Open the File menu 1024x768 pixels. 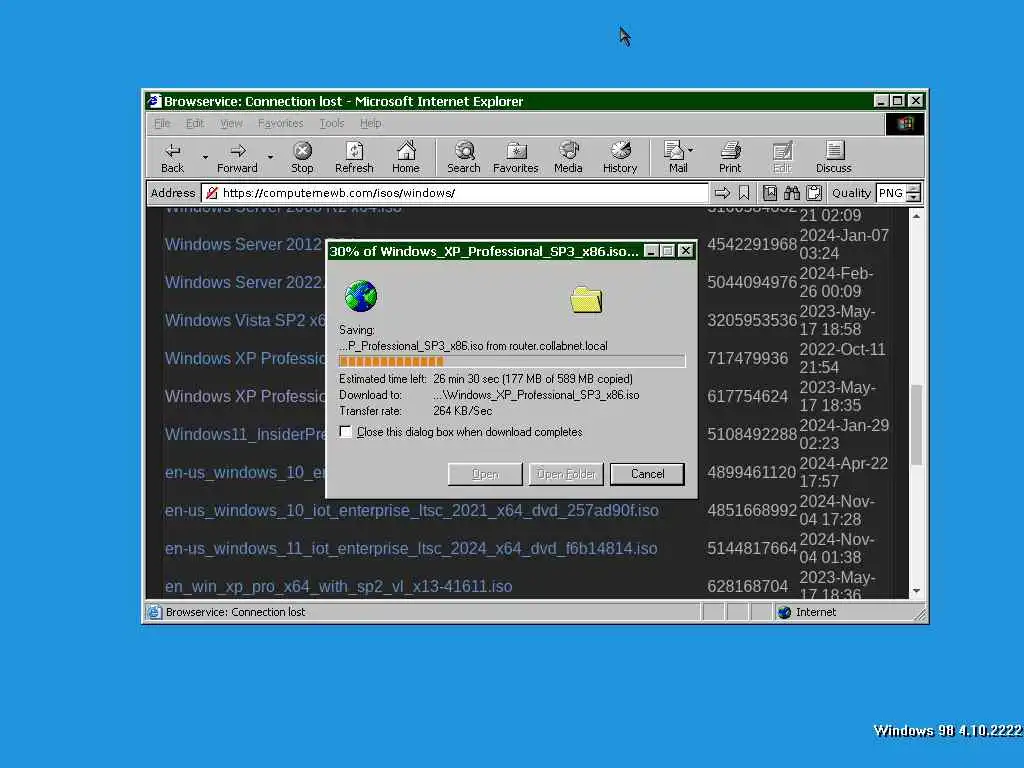[x=162, y=123]
